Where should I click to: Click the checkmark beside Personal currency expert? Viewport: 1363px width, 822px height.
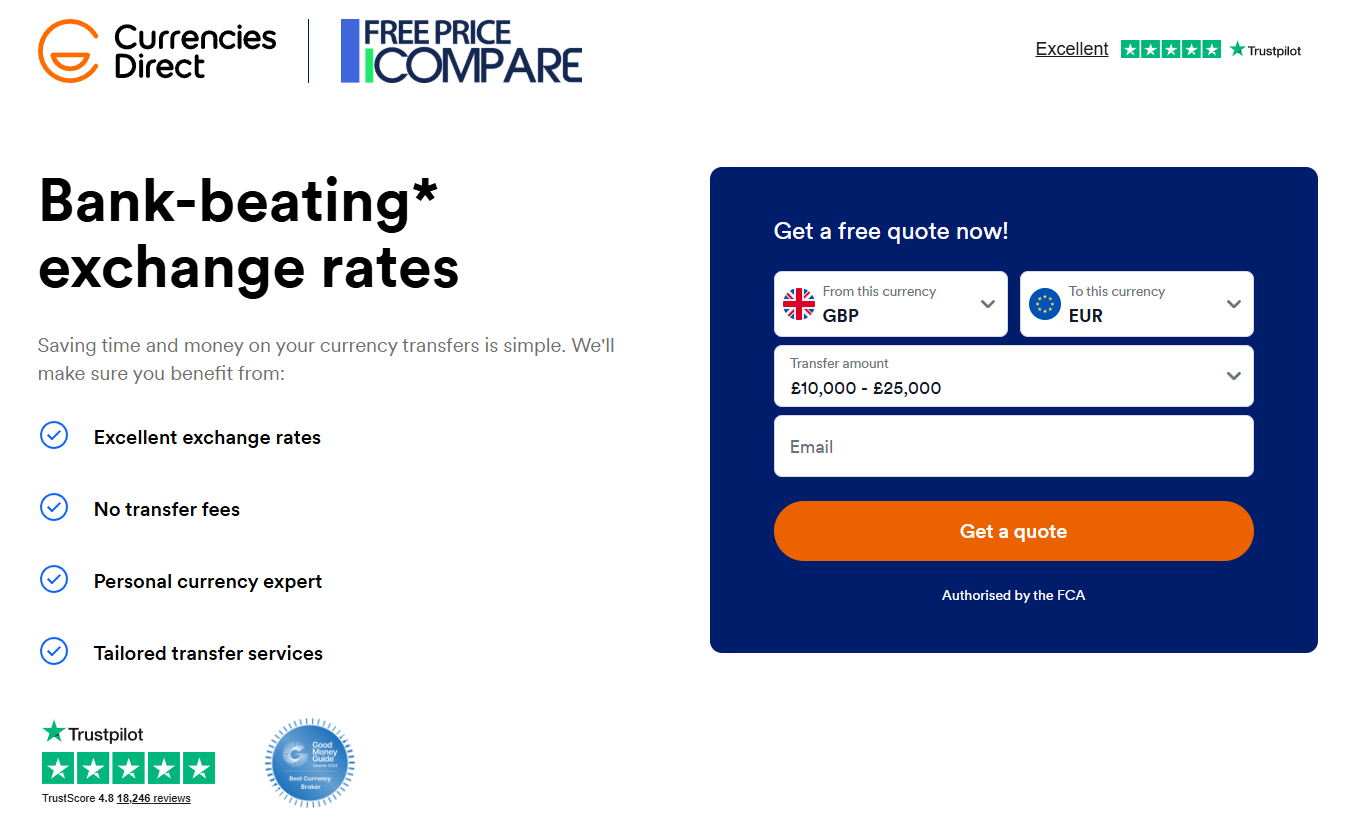(54, 579)
